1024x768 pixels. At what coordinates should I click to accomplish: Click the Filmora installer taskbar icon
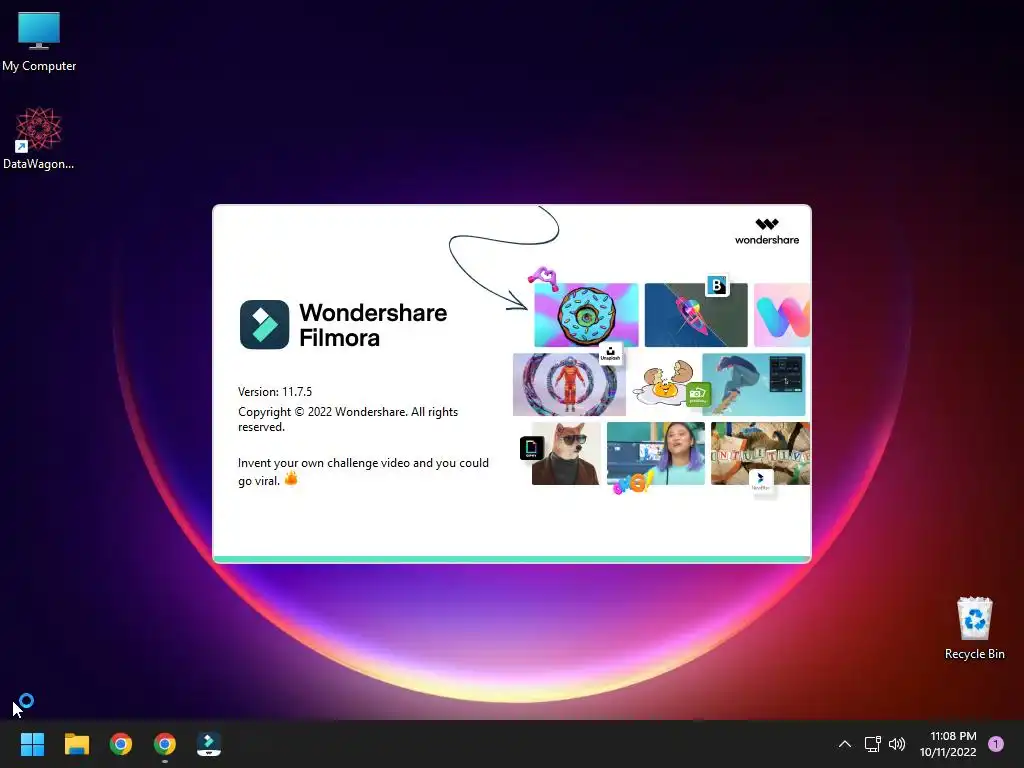pos(209,744)
